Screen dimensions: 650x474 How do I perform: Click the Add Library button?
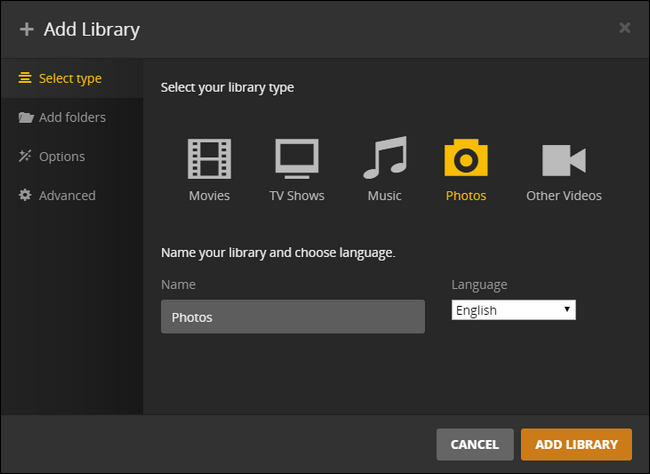pos(576,444)
